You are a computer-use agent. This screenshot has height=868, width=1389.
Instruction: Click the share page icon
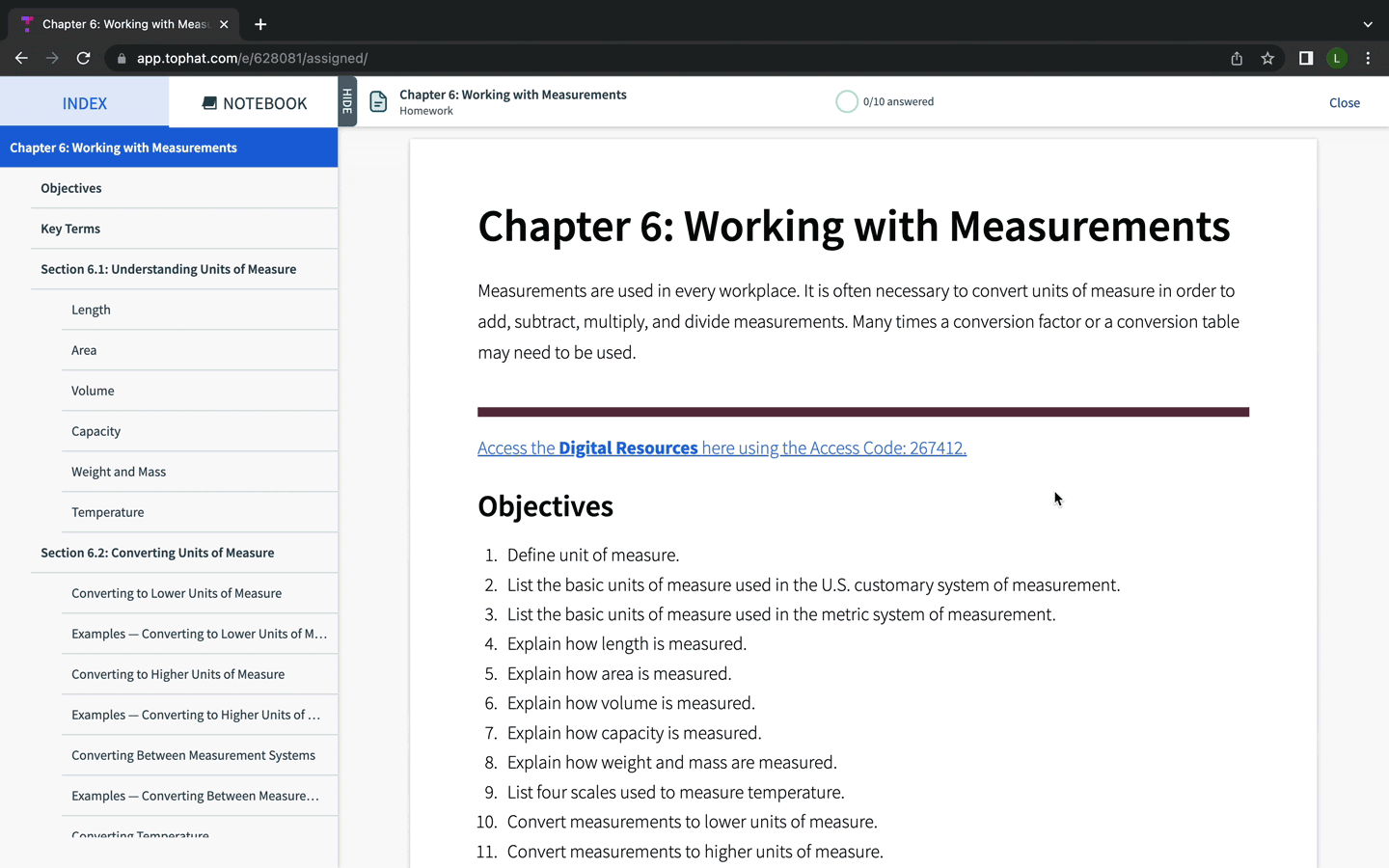click(1237, 58)
